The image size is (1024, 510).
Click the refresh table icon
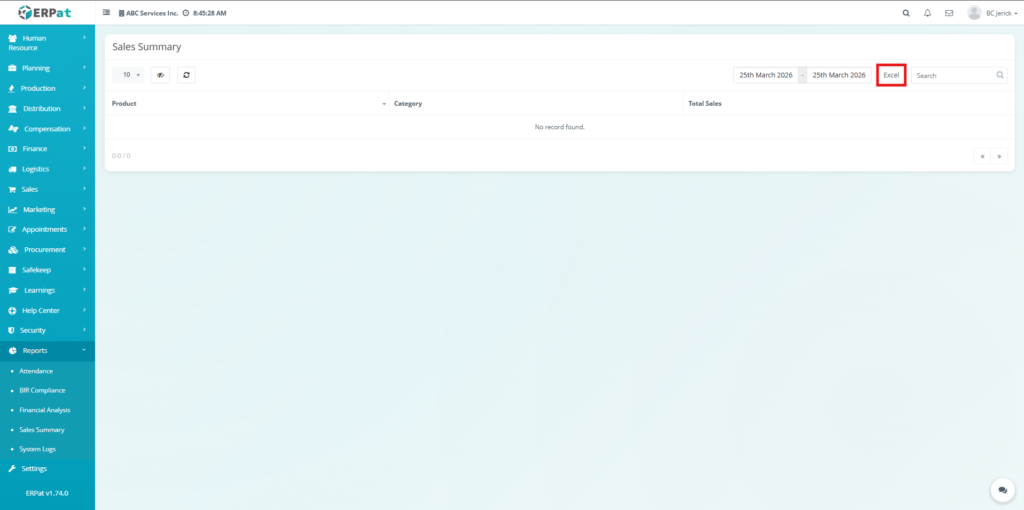pyautogui.click(x=187, y=75)
